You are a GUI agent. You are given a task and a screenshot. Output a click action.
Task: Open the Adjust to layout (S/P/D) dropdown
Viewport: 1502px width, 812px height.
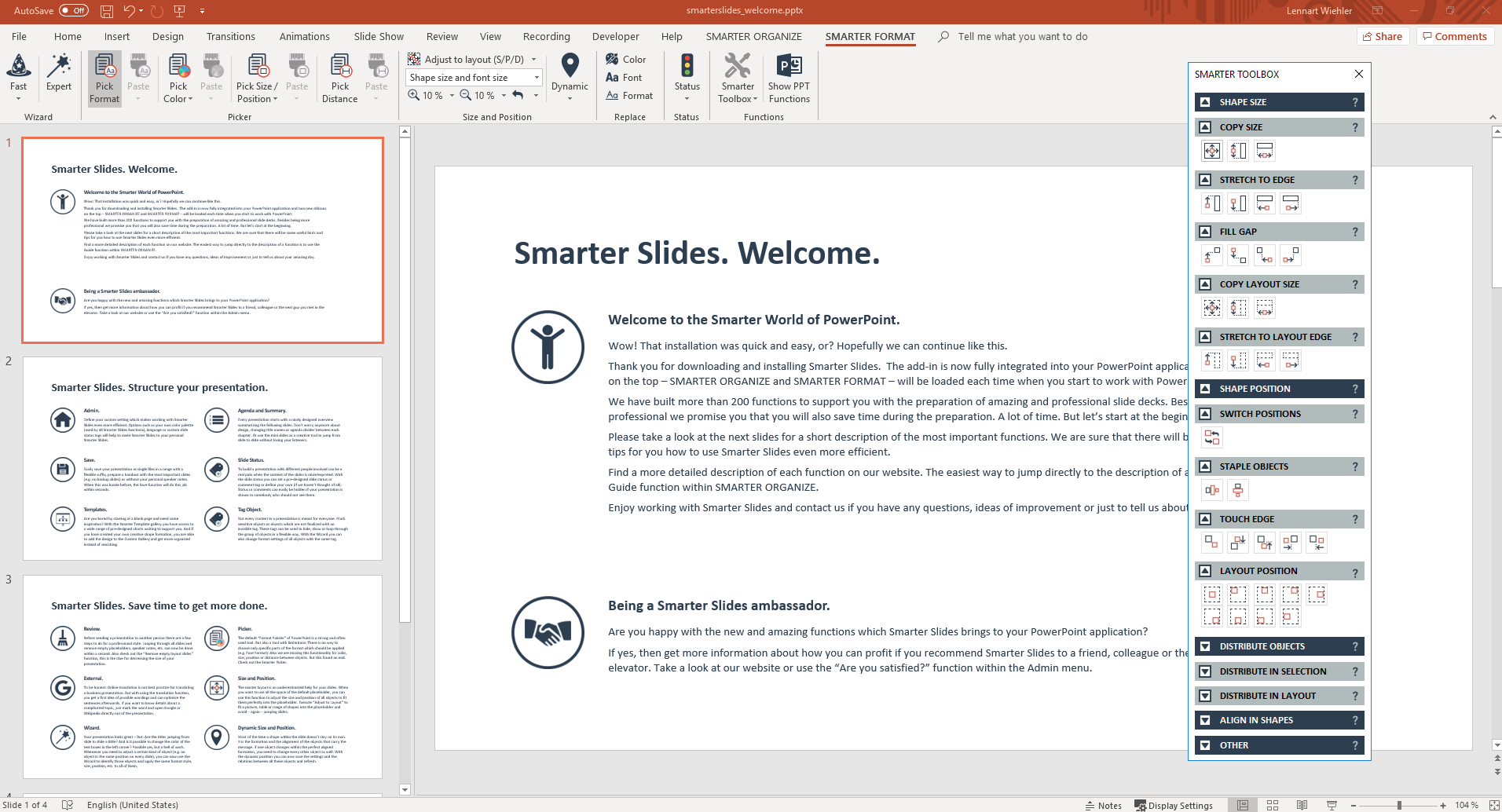[x=533, y=59]
